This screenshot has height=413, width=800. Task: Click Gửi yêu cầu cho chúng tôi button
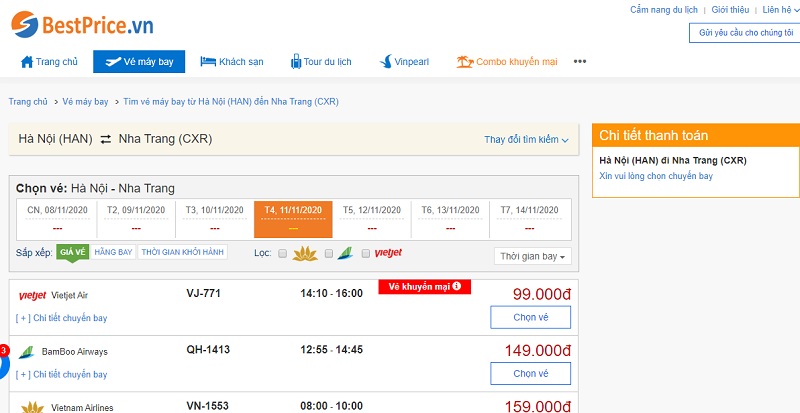click(745, 33)
